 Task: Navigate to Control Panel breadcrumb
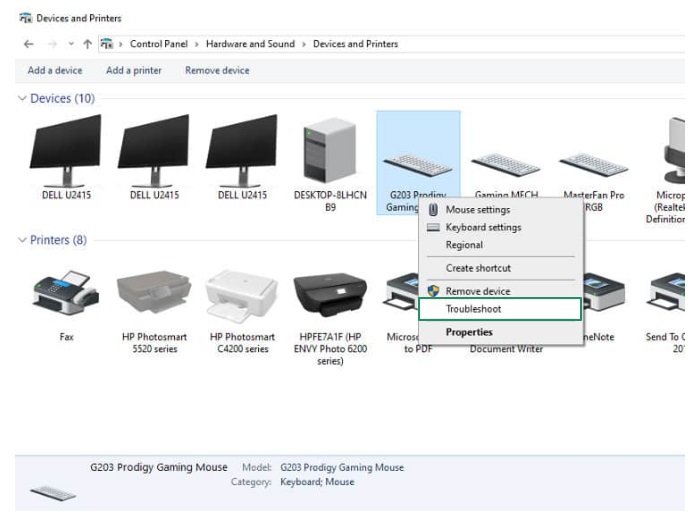pyautogui.click(x=158, y=44)
